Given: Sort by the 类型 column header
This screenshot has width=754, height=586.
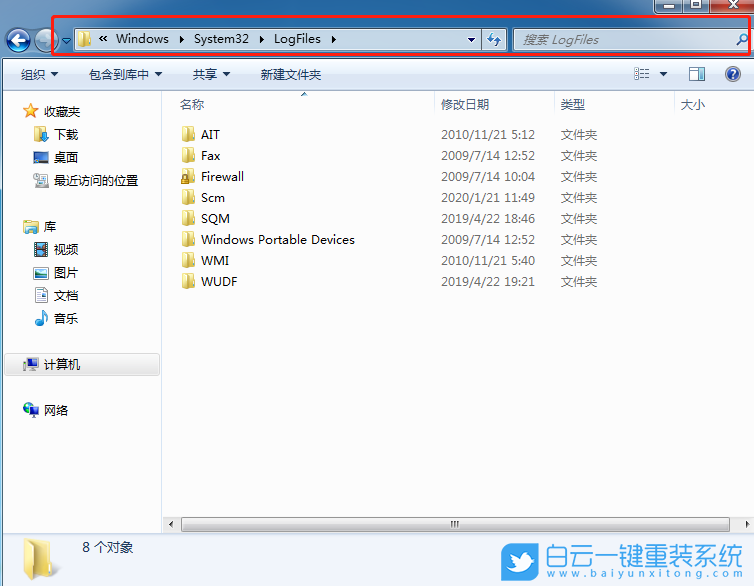Looking at the screenshot, I should [572, 104].
